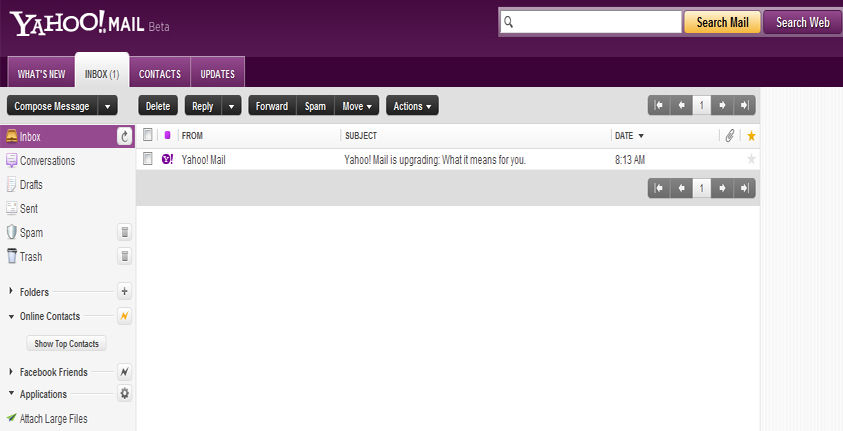This screenshot has width=843, height=431.
Task: Sort messages by the DATE column header
Action: pos(629,136)
